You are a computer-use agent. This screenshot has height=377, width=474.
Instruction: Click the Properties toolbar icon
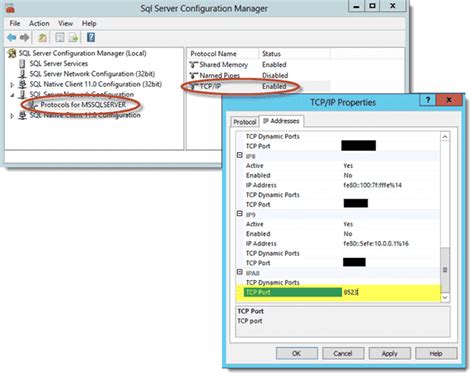point(60,38)
